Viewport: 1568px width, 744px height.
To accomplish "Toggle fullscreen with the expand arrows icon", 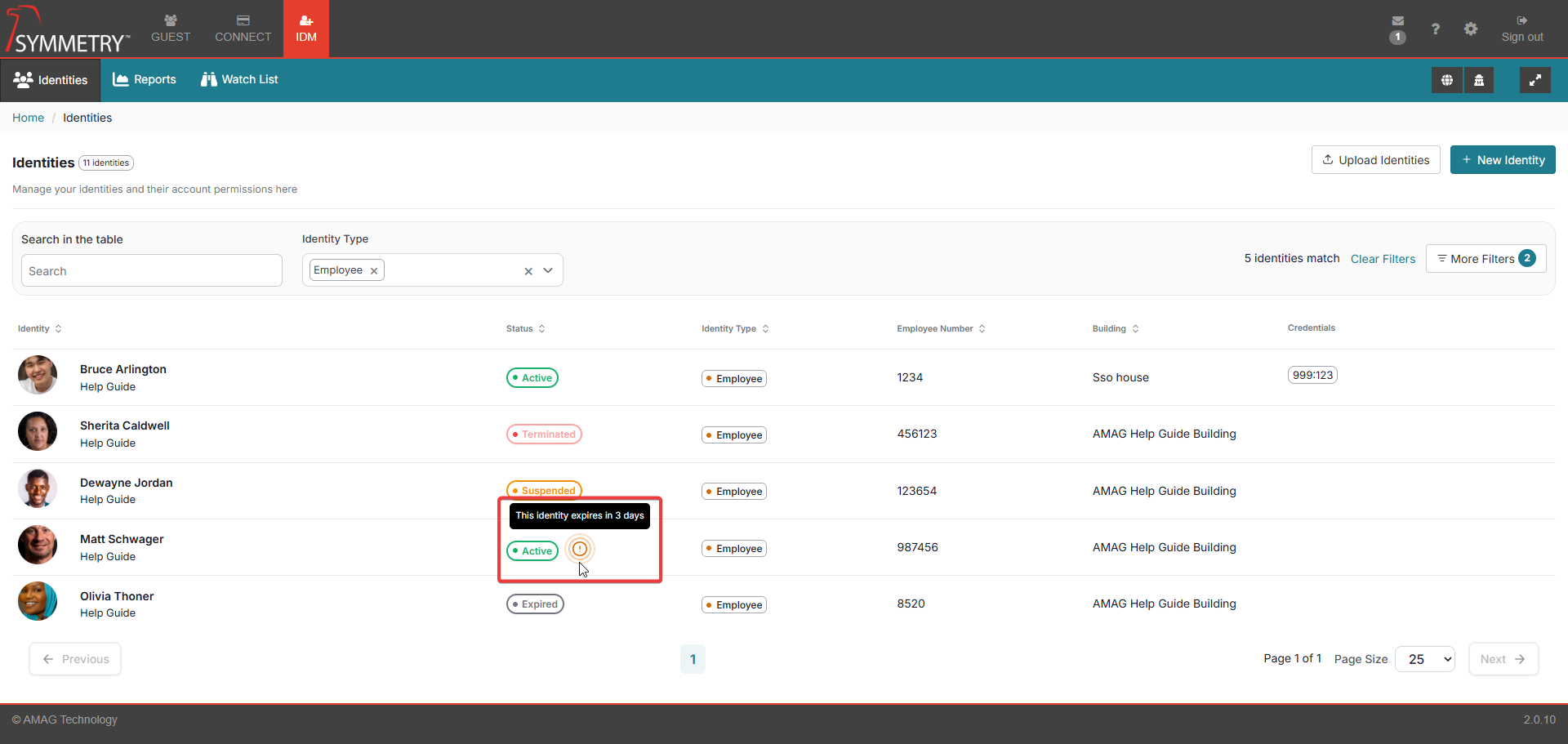I will 1535,80.
